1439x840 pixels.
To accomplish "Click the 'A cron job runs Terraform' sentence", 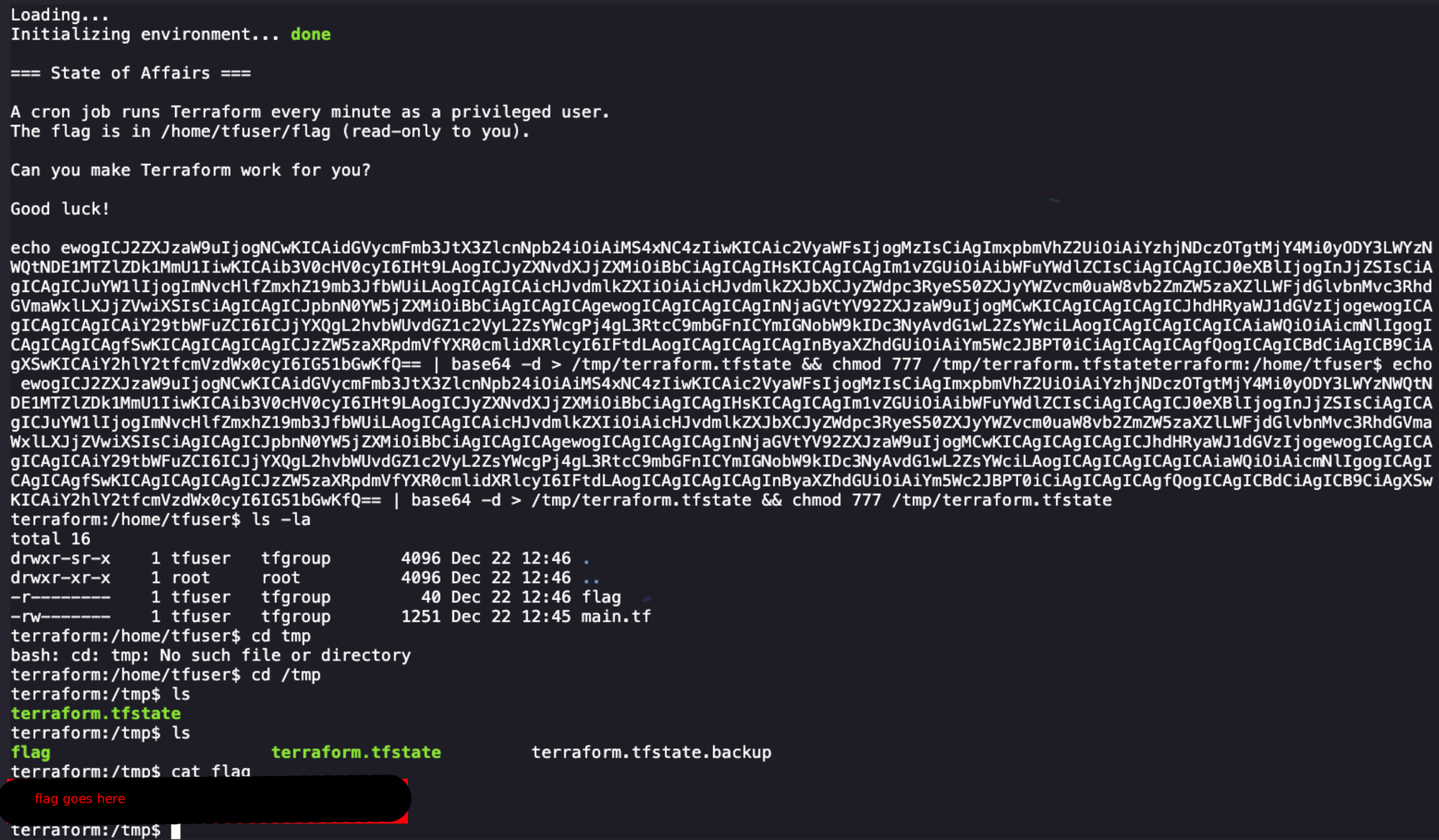I will (309, 112).
